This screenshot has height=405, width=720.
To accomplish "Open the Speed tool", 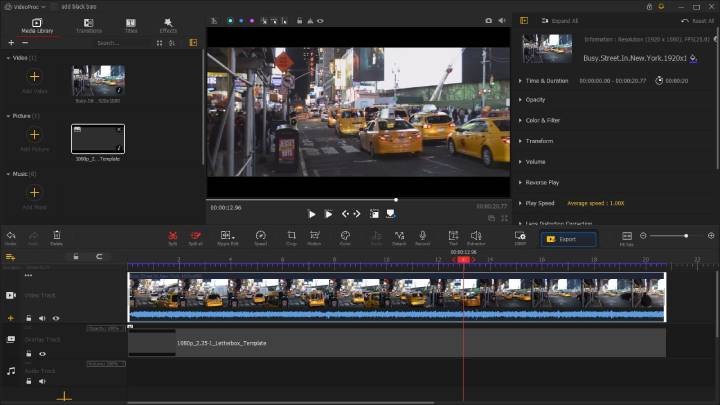I will click(x=260, y=236).
